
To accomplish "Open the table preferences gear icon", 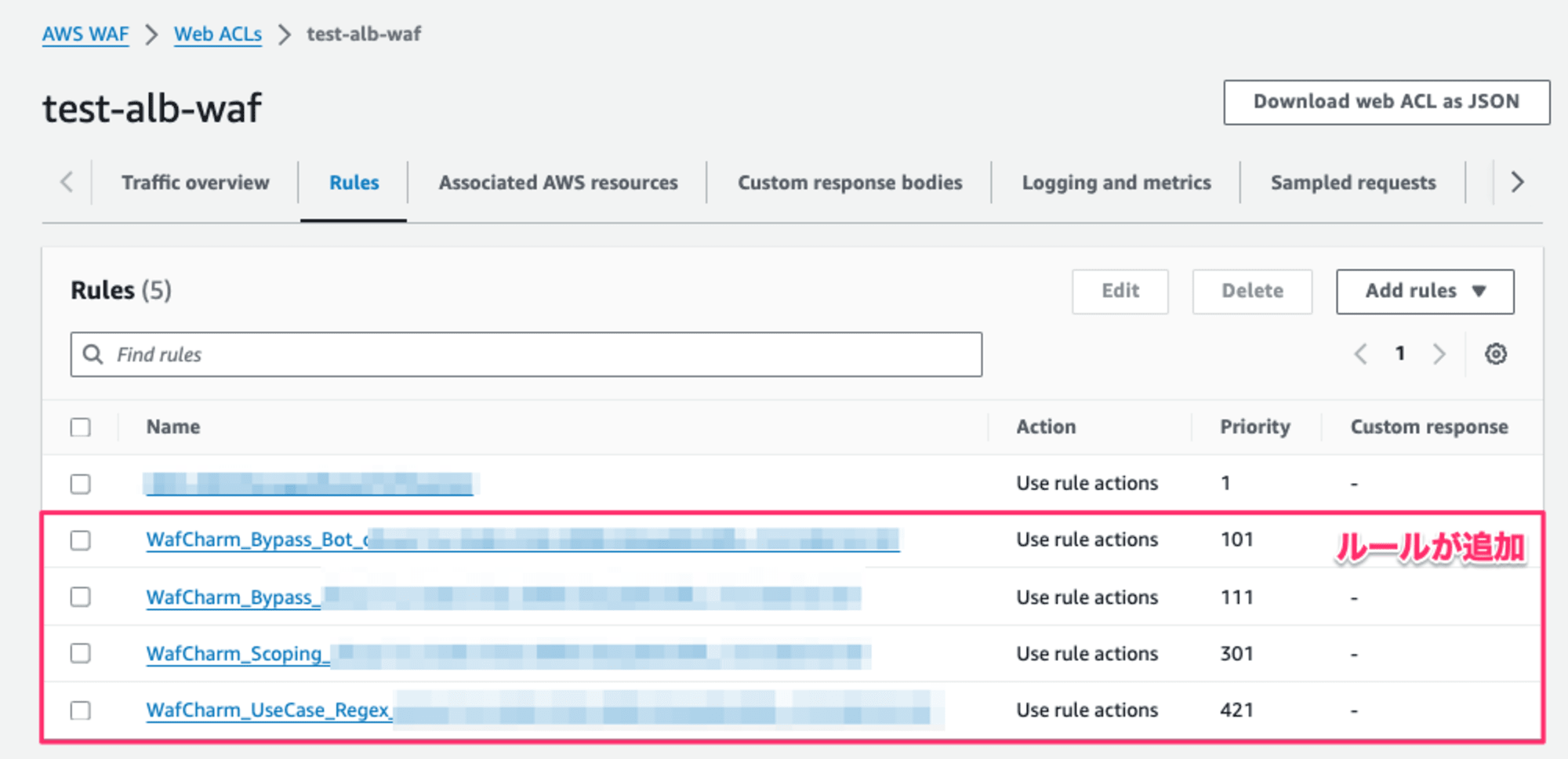I will click(x=1495, y=354).
